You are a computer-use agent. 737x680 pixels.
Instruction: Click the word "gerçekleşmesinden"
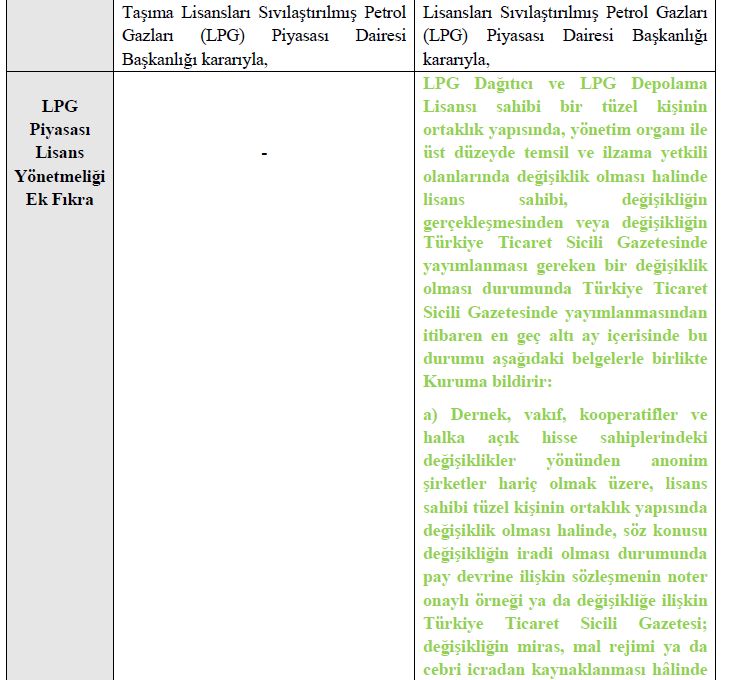(491, 221)
